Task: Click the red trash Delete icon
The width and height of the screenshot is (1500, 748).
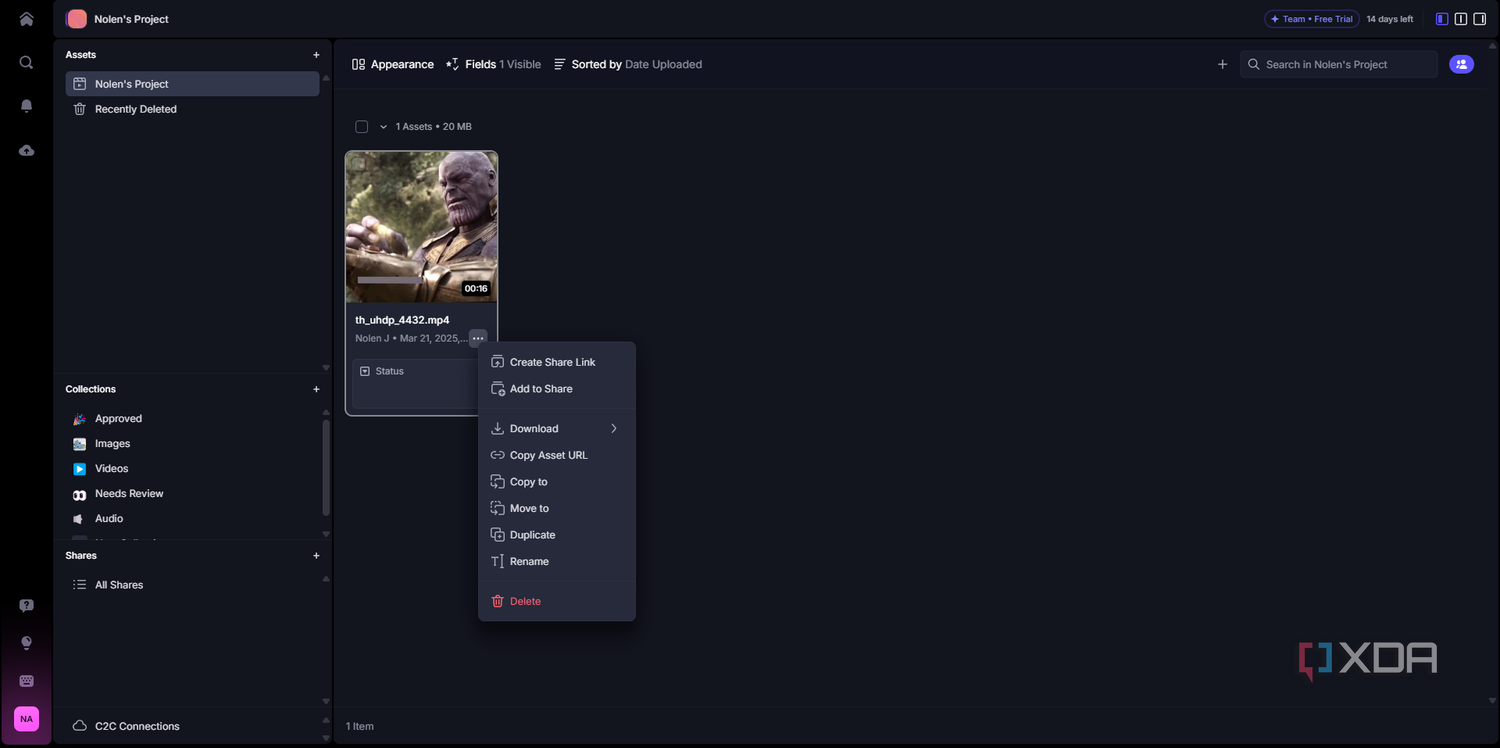Action: (x=497, y=601)
